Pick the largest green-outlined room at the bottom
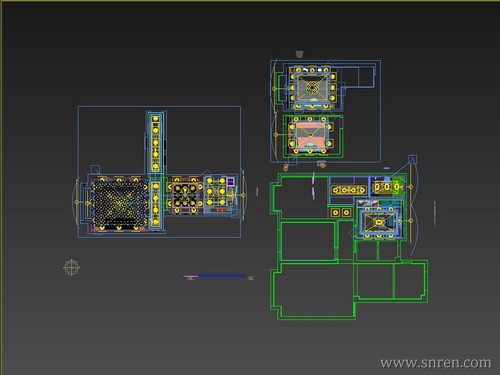The width and height of the screenshot is (500, 375). pos(313,290)
